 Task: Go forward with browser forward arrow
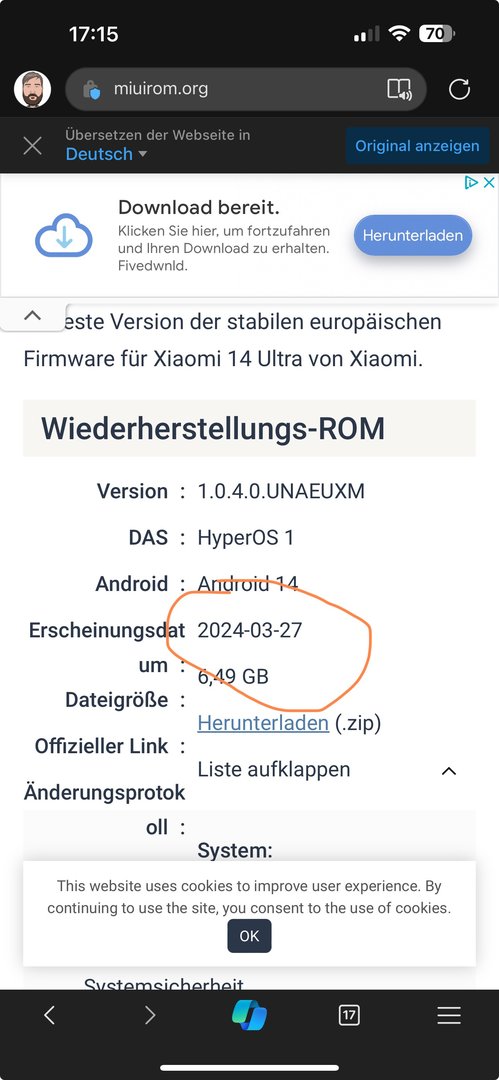tap(150, 1015)
